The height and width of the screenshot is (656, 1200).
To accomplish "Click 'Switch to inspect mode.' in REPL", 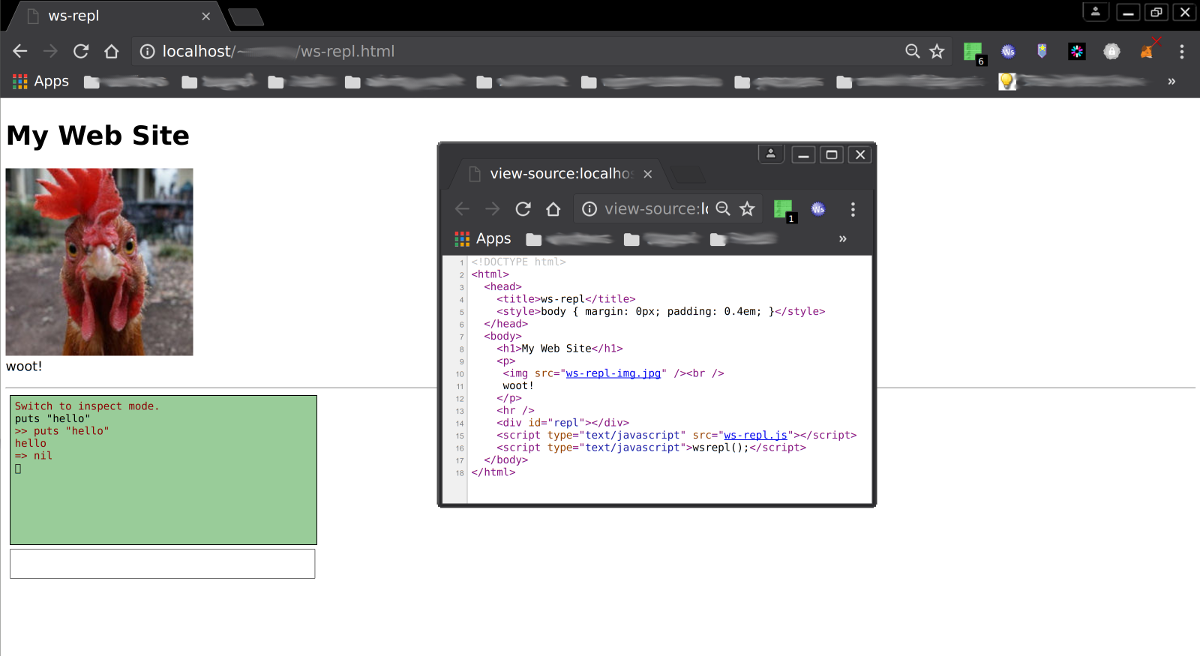I will point(87,406).
